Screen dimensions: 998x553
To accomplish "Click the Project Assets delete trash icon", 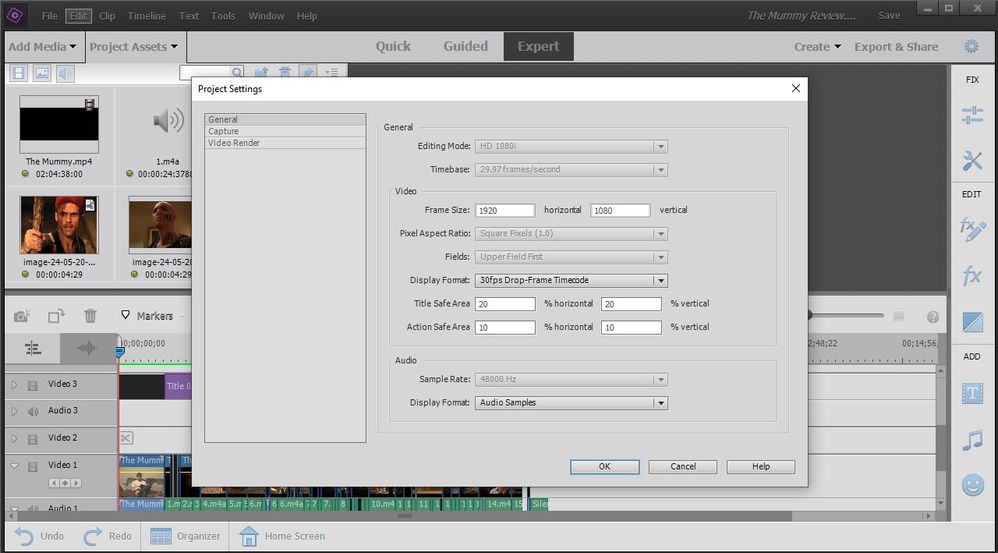I will (x=285, y=72).
